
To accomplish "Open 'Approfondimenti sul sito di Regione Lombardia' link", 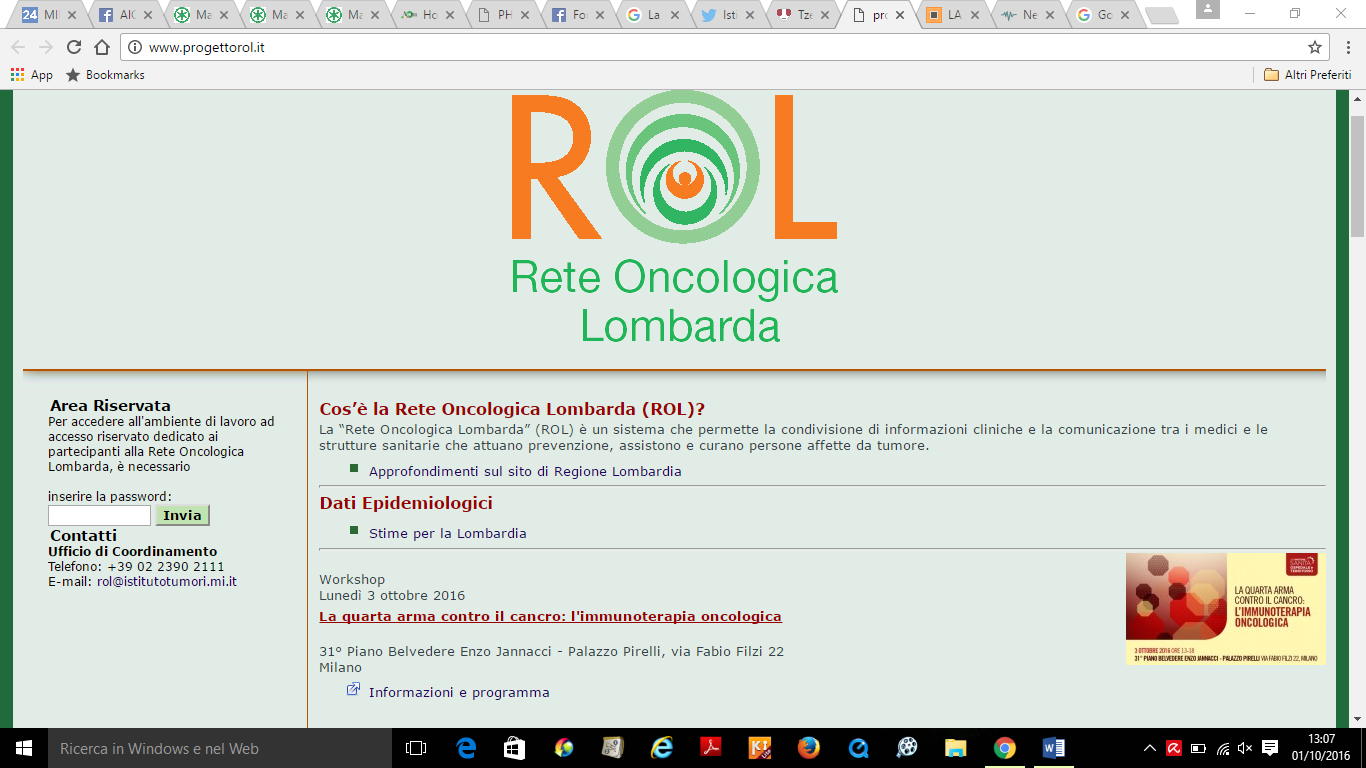I will click(525, 471).
